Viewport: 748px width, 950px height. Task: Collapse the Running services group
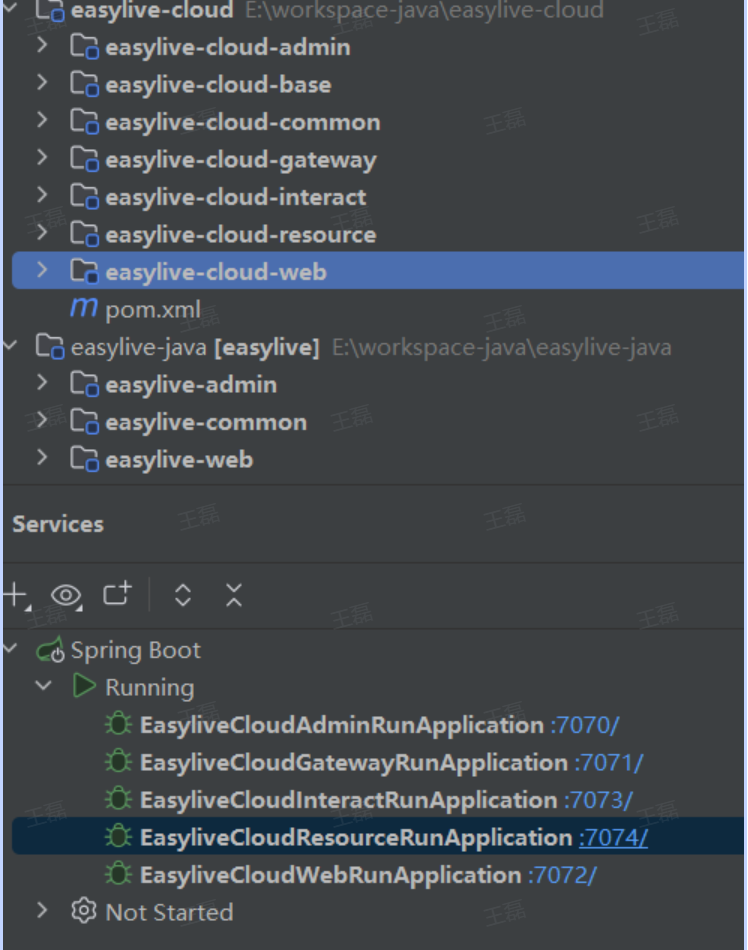click(43, 687)
